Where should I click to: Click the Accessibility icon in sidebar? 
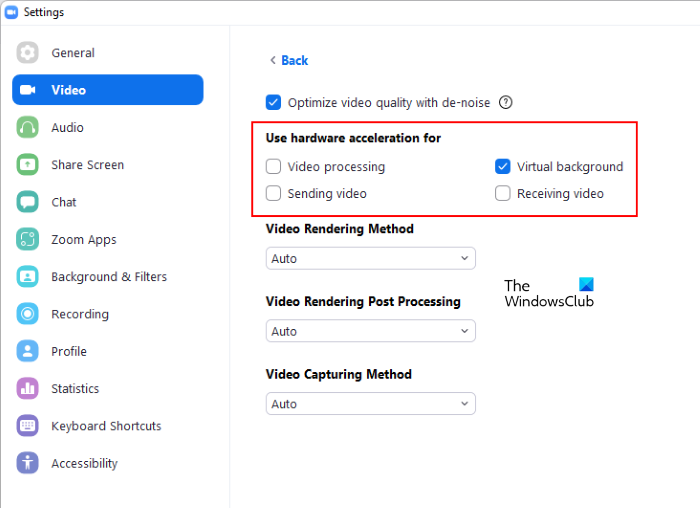28,463
